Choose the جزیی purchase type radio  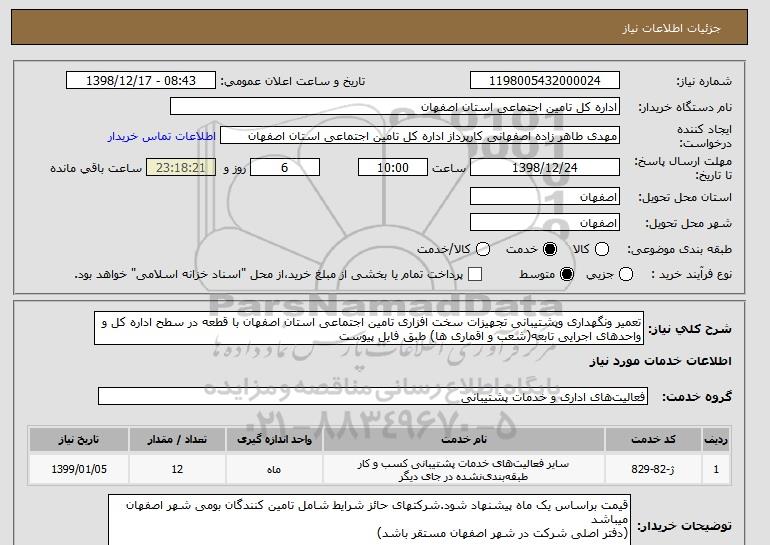coord(626,274)
